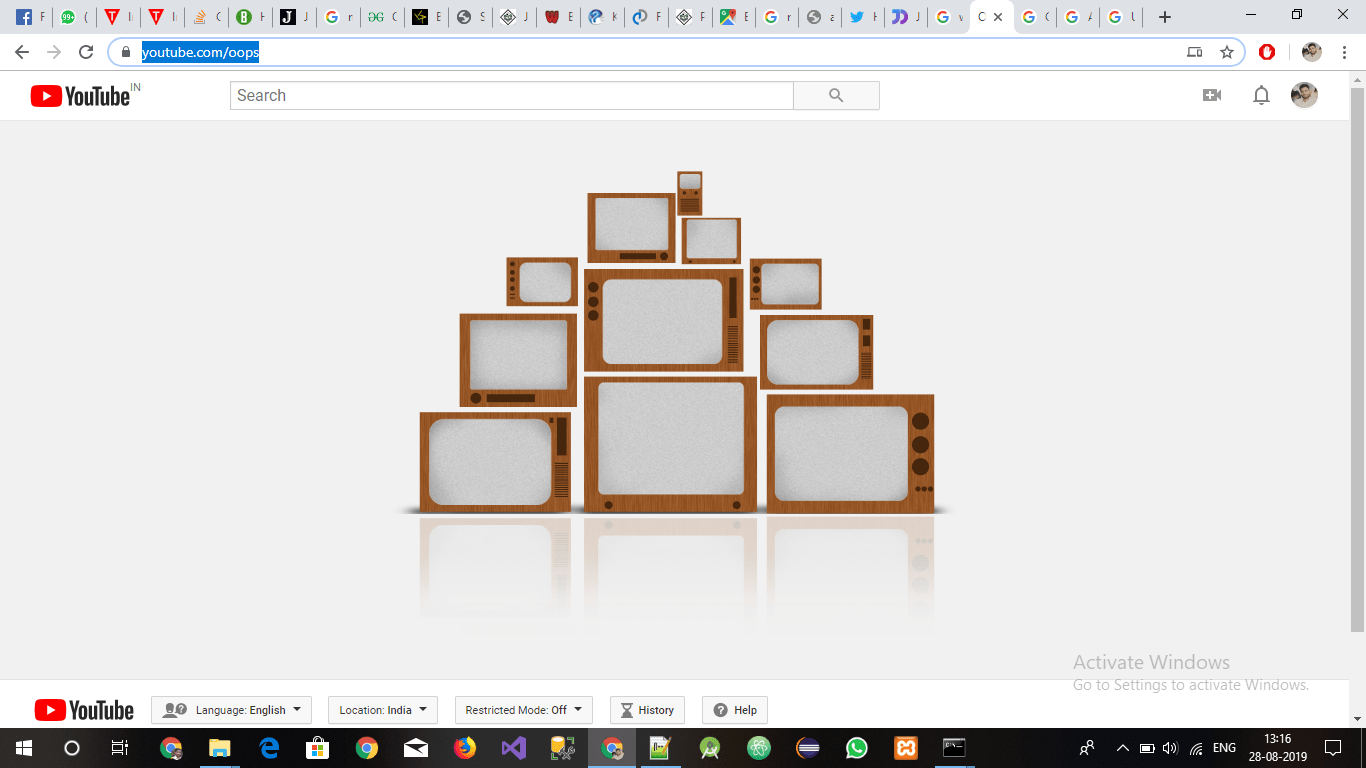Open Android Studio from the taskbar

coord(710,748)
